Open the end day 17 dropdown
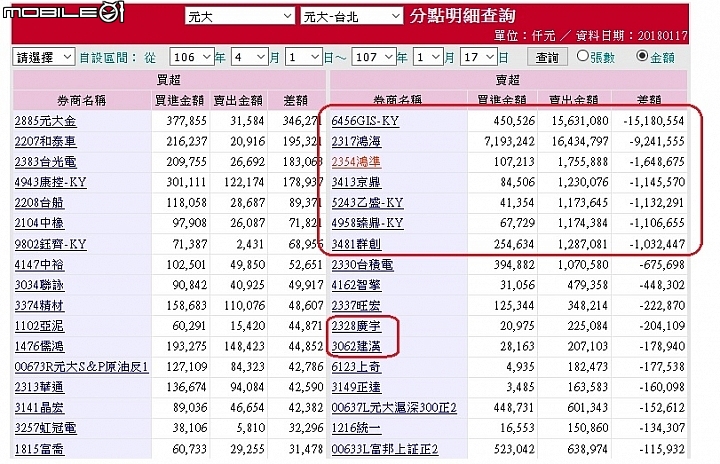720x464 pixels. 478,57
